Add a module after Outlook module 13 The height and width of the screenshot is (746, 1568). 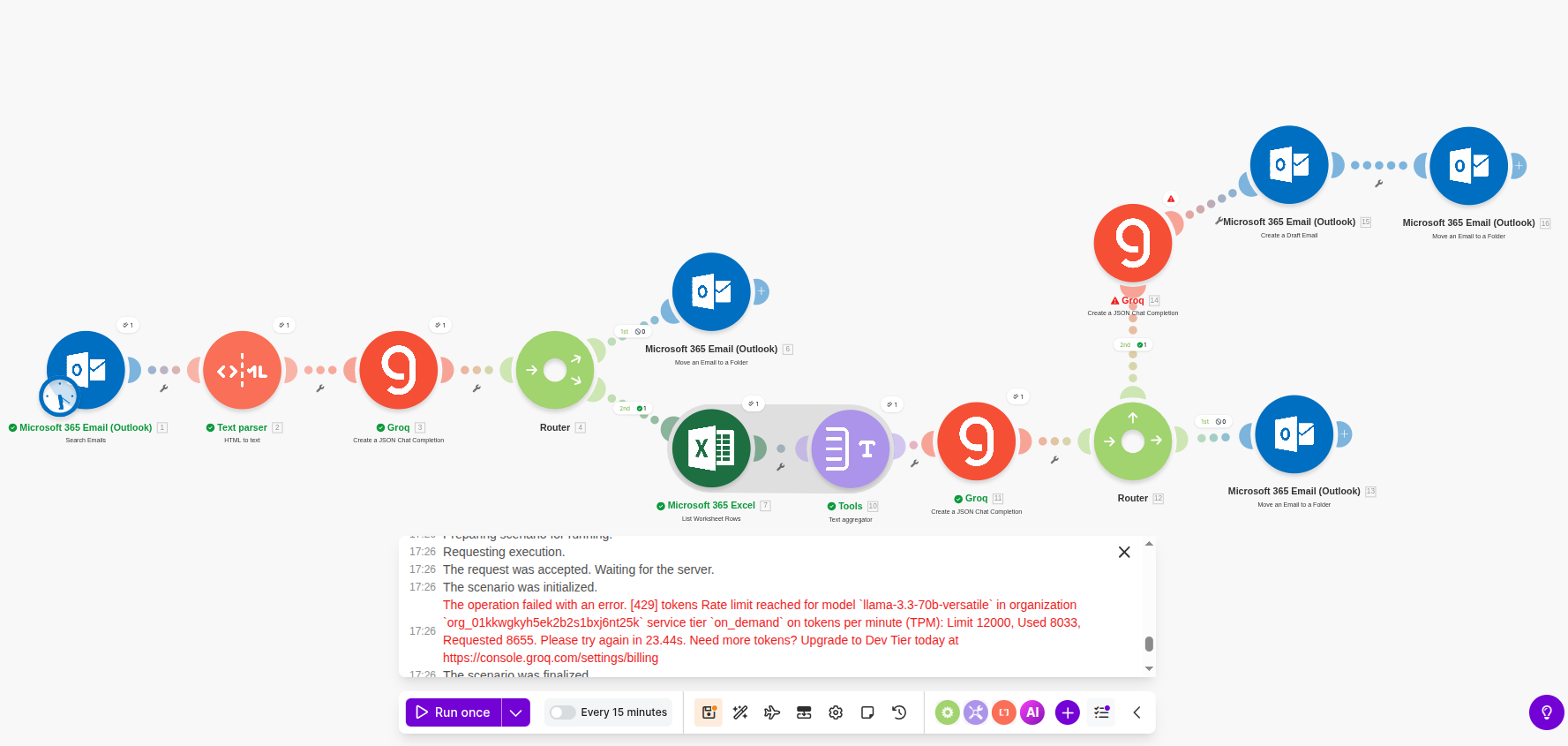(x=1344, y=433)
